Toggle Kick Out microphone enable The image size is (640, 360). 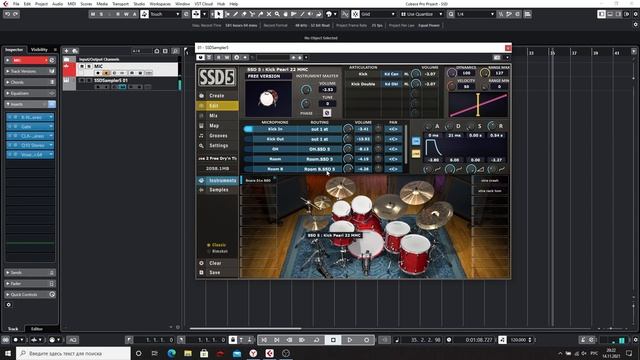click(x=248, y=139)
